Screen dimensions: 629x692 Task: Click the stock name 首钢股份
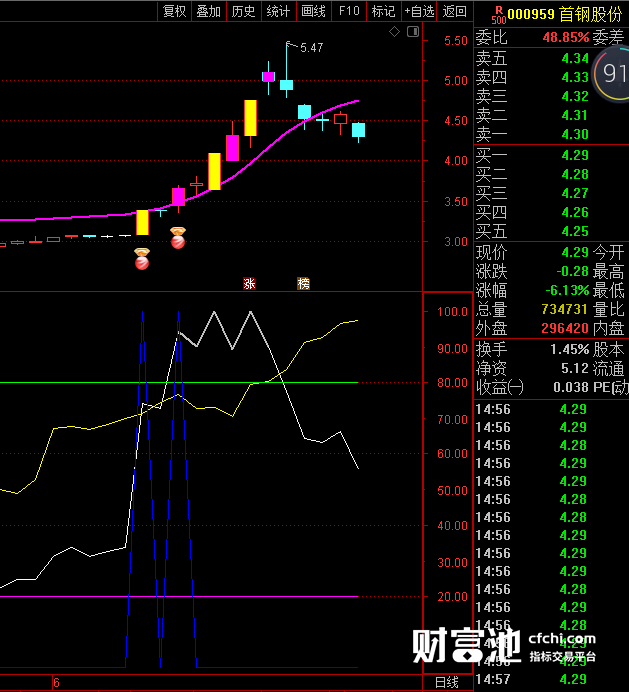[591, 15]
